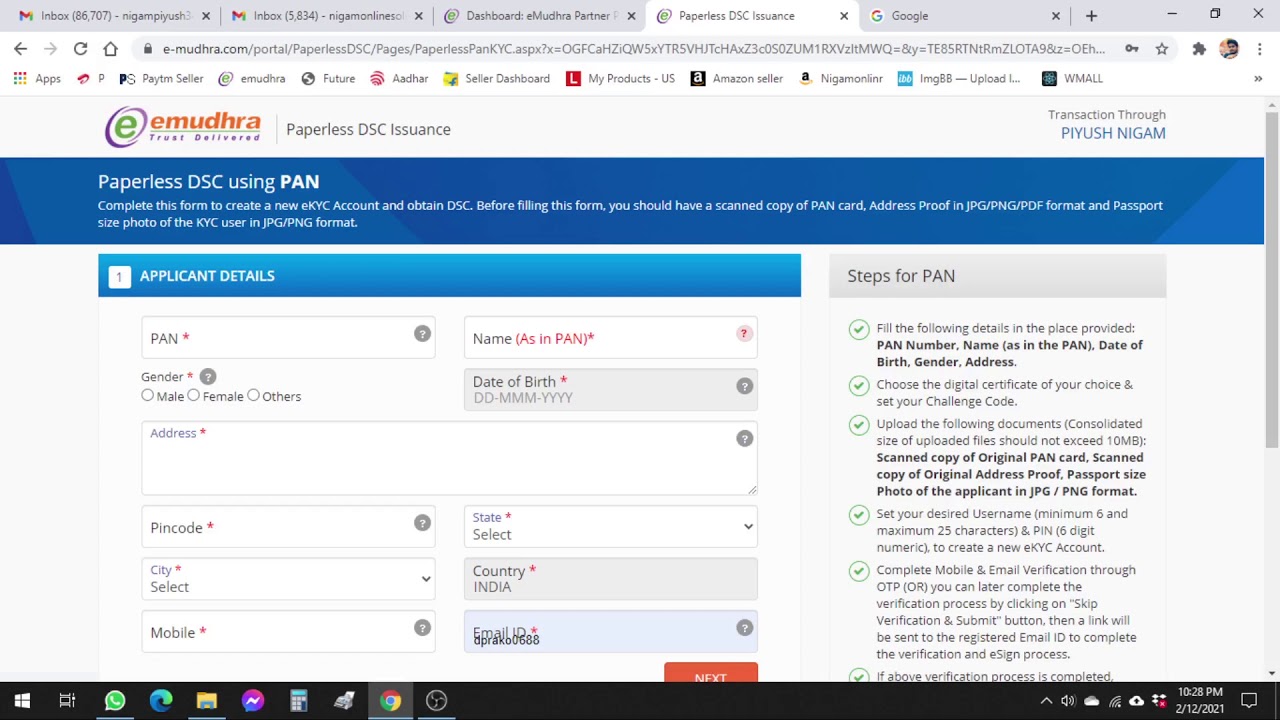This screenshot has width=1280, height=720.
Task: Open Calculator from the taskbar
Action: click(x=299, y=701)
